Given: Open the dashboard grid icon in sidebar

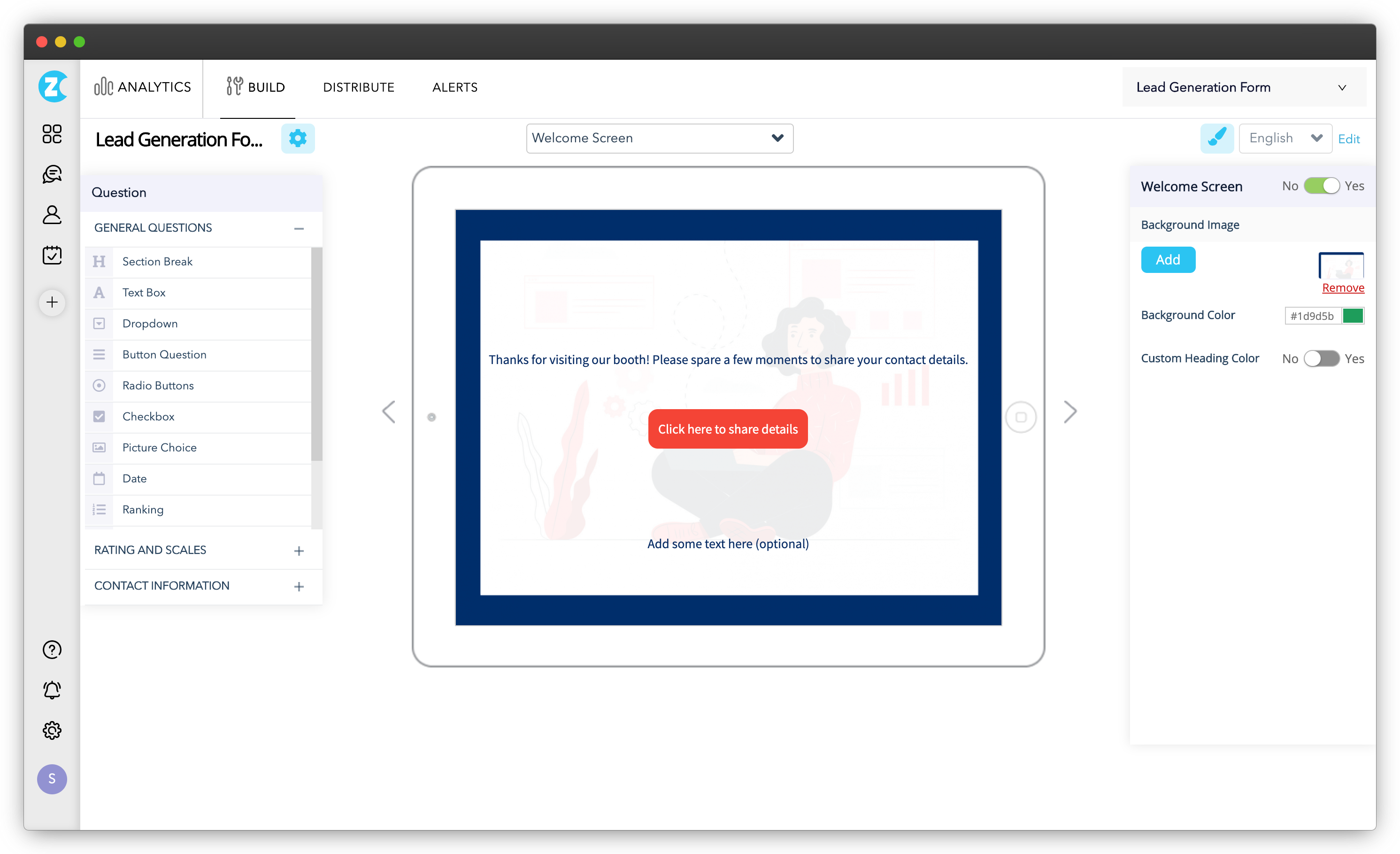Looking at the screenshot, I should (52, 134).
